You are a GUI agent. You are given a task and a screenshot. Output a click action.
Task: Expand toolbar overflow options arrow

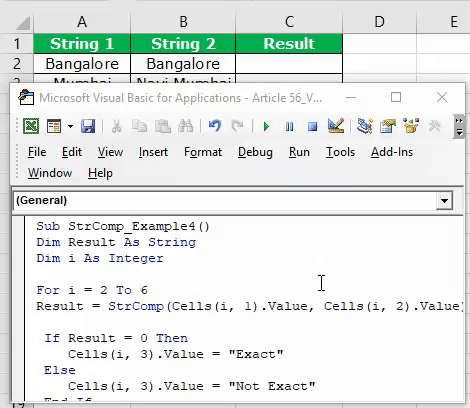click(x=459, y=127)
